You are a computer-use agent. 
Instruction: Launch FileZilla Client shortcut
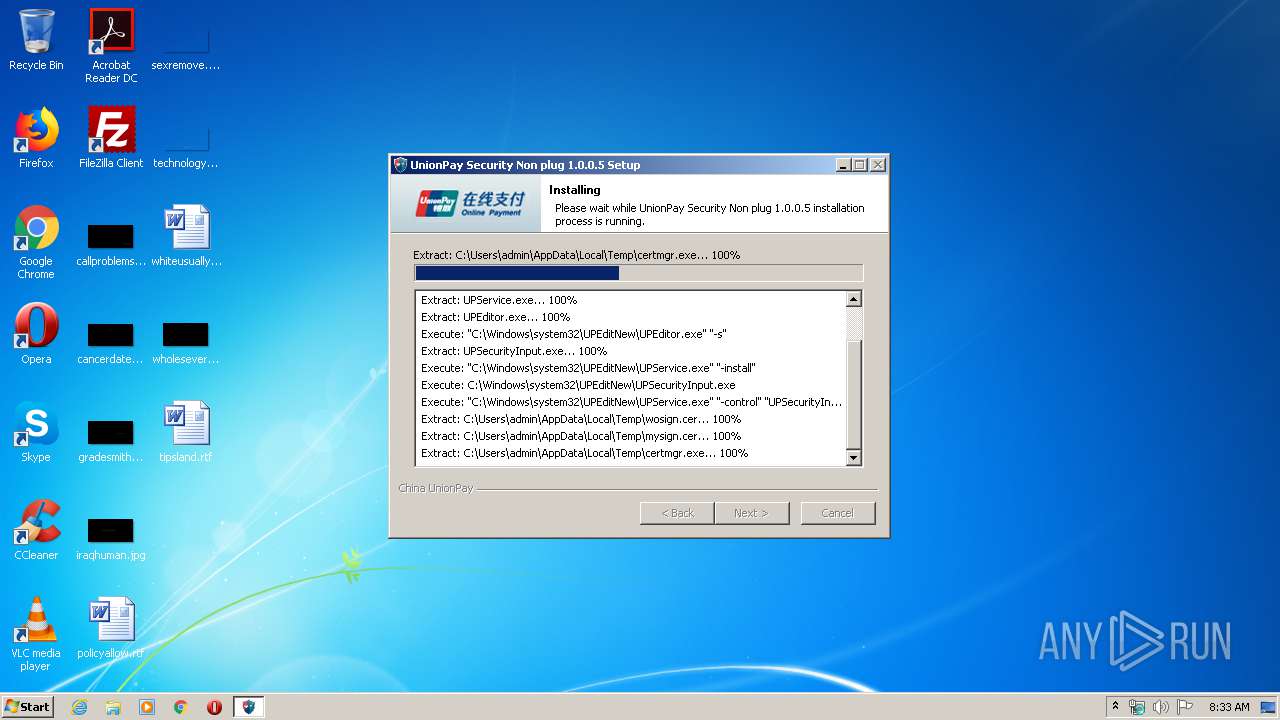(111, 138)
